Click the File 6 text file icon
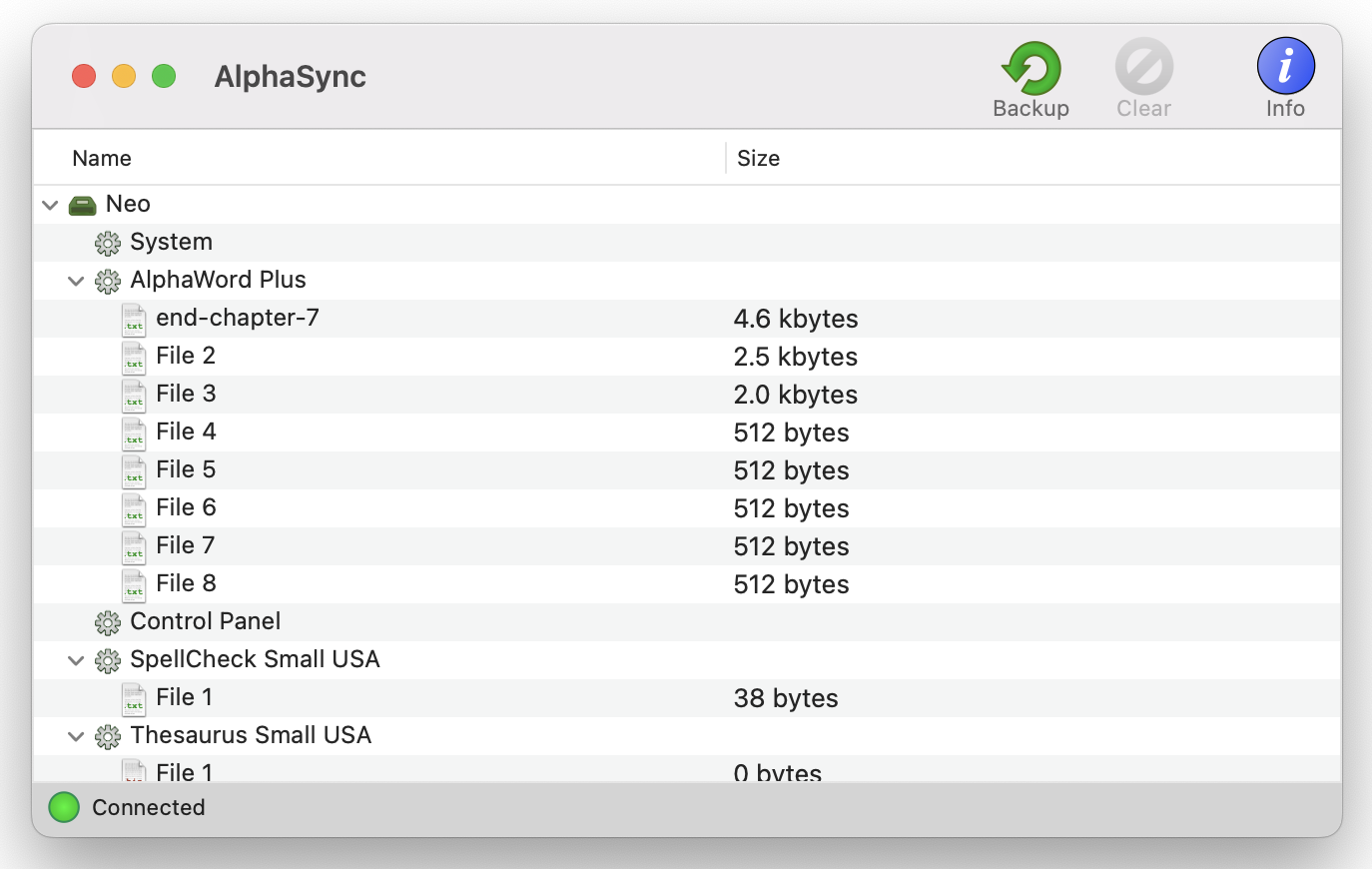This screenshot has height=869, width=1372. (134, 509)
